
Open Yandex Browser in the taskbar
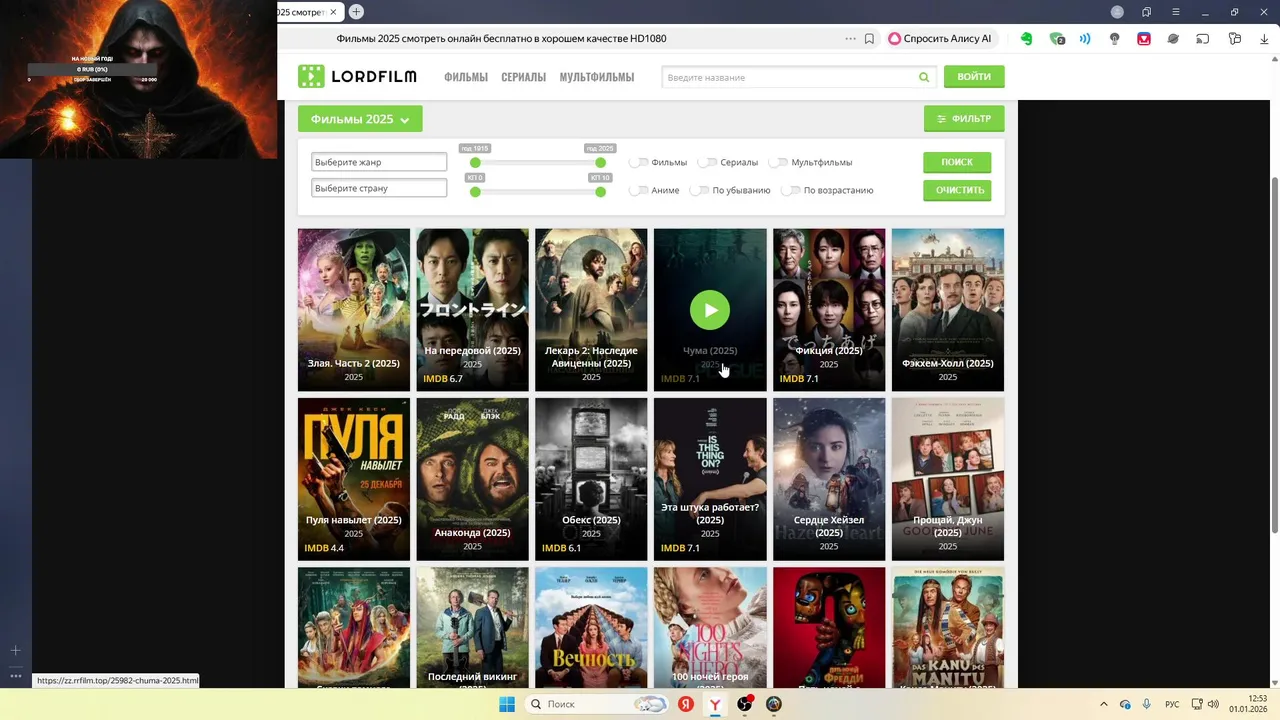point(715,704)
